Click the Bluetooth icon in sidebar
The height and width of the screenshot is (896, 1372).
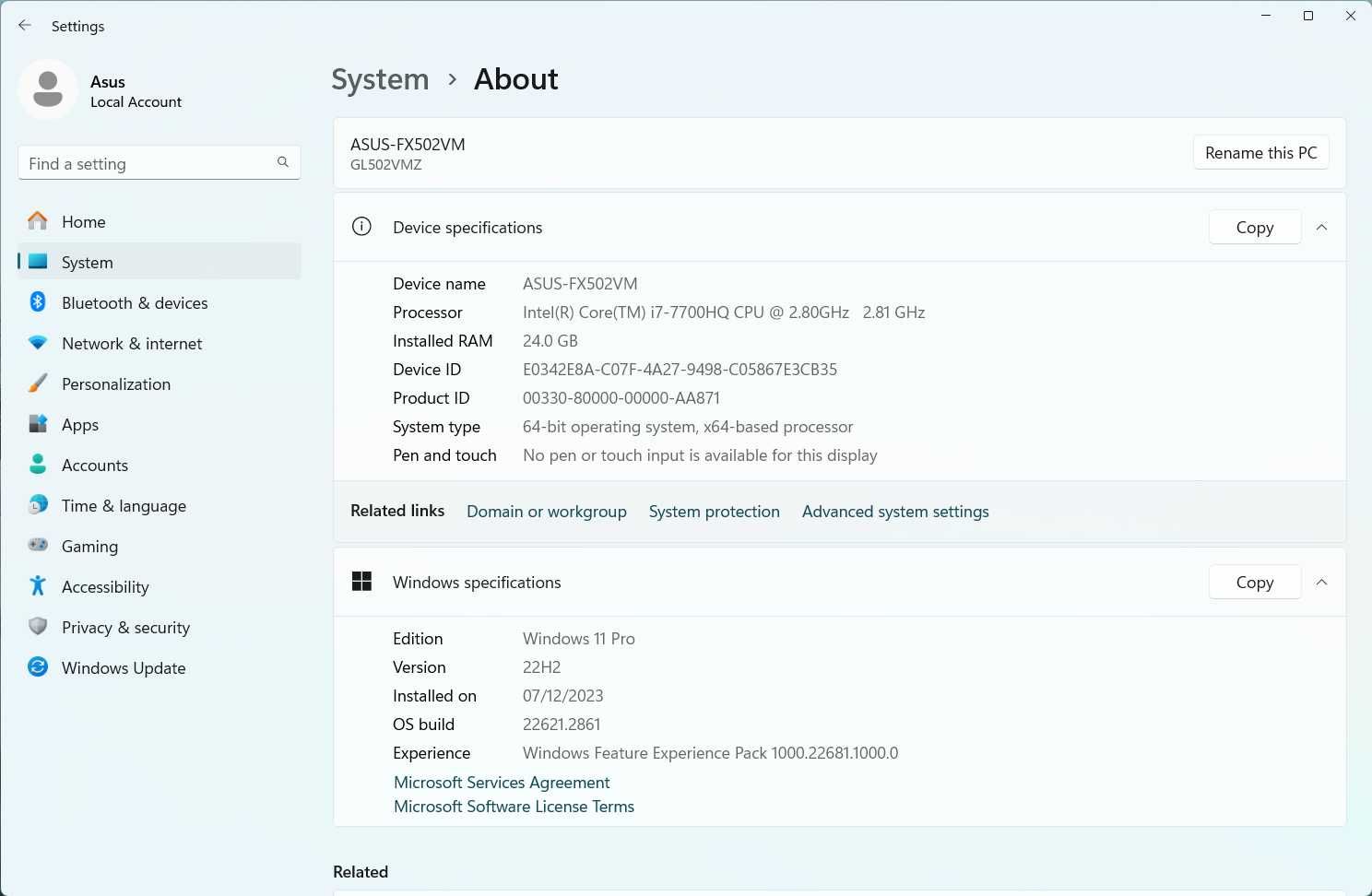38,302
